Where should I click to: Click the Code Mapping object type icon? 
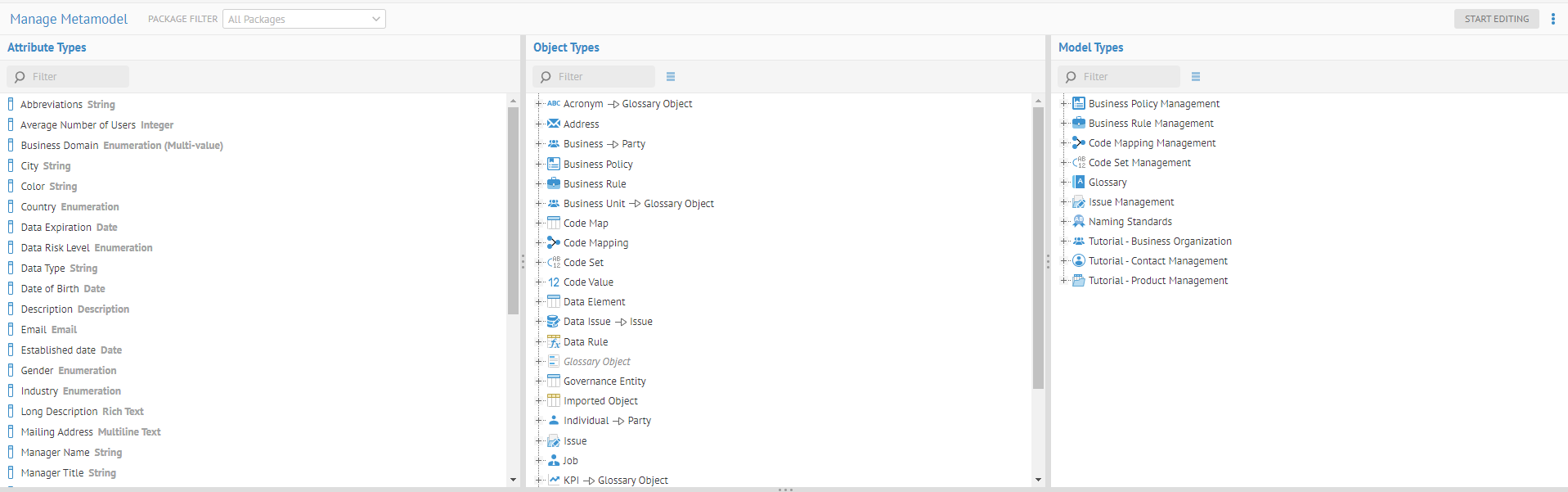tap(554, 243)
